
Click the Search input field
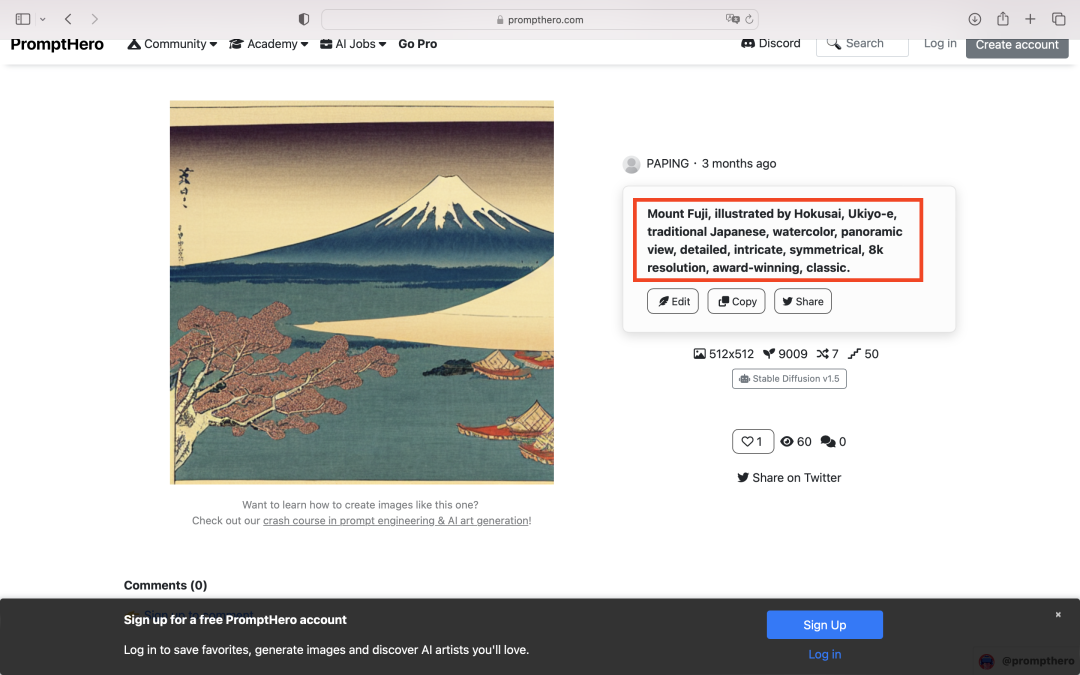[862, 44]
